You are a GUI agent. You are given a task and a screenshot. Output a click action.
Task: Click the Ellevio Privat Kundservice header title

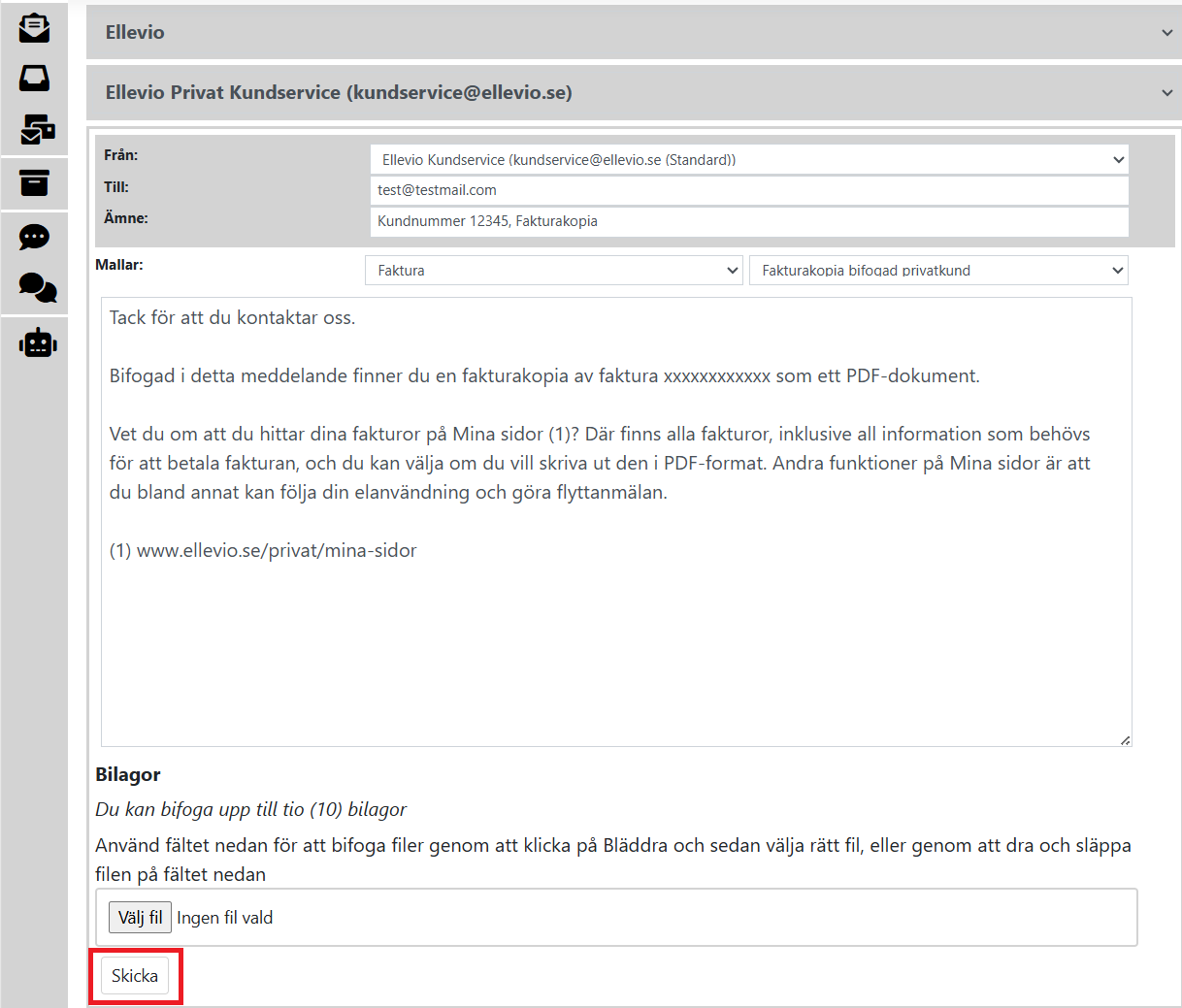[x=339, y=92]
